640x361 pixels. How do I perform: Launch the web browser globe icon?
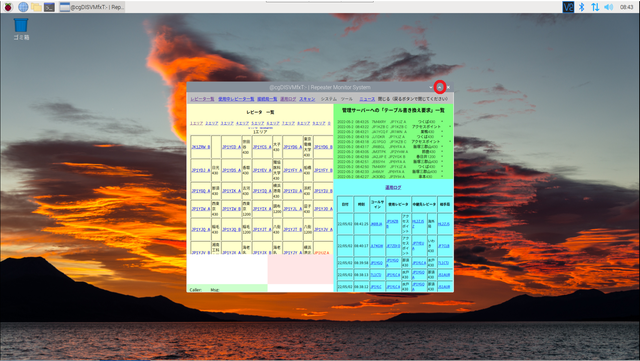[23, 7]
